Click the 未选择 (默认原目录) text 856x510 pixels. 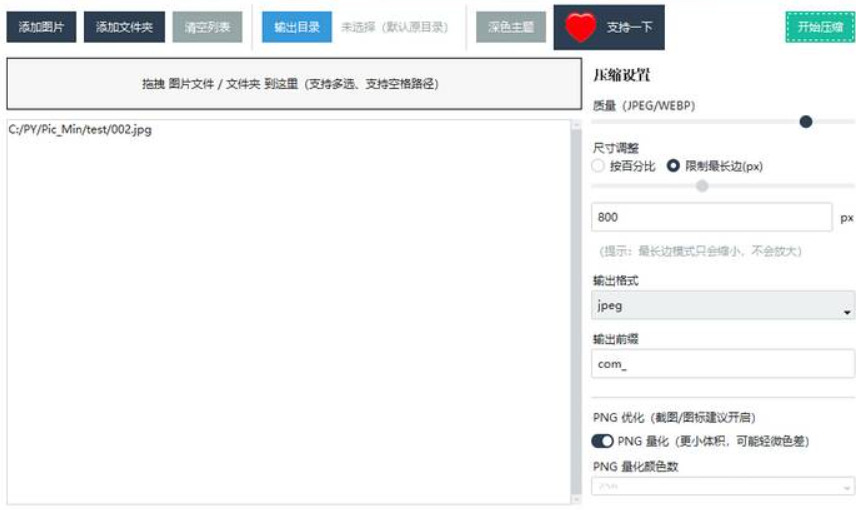pos(394,27)
